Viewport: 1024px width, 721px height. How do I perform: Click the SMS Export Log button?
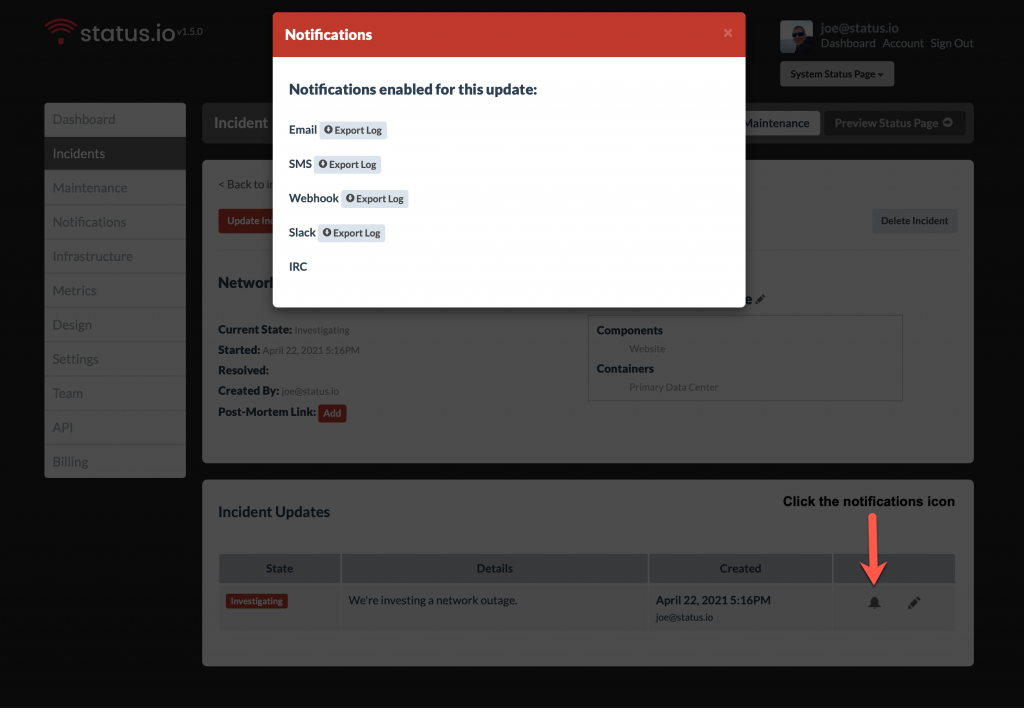pyautogui.click(x=349, y=164)
